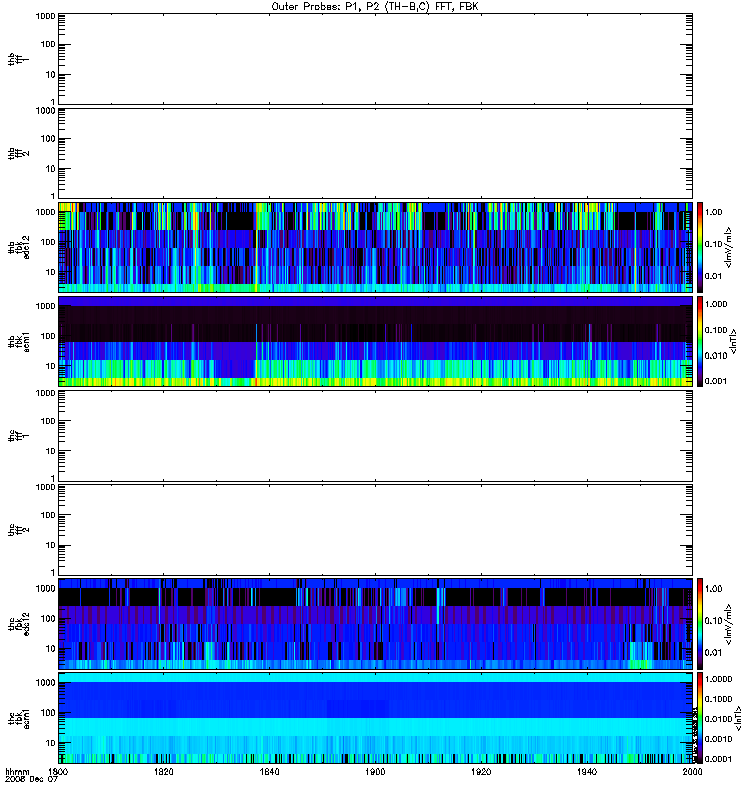This screenshot has width=750, height=800.
Task: Click the '0.001' value on thb scm1 color bar
Action: tap(716, 381)
